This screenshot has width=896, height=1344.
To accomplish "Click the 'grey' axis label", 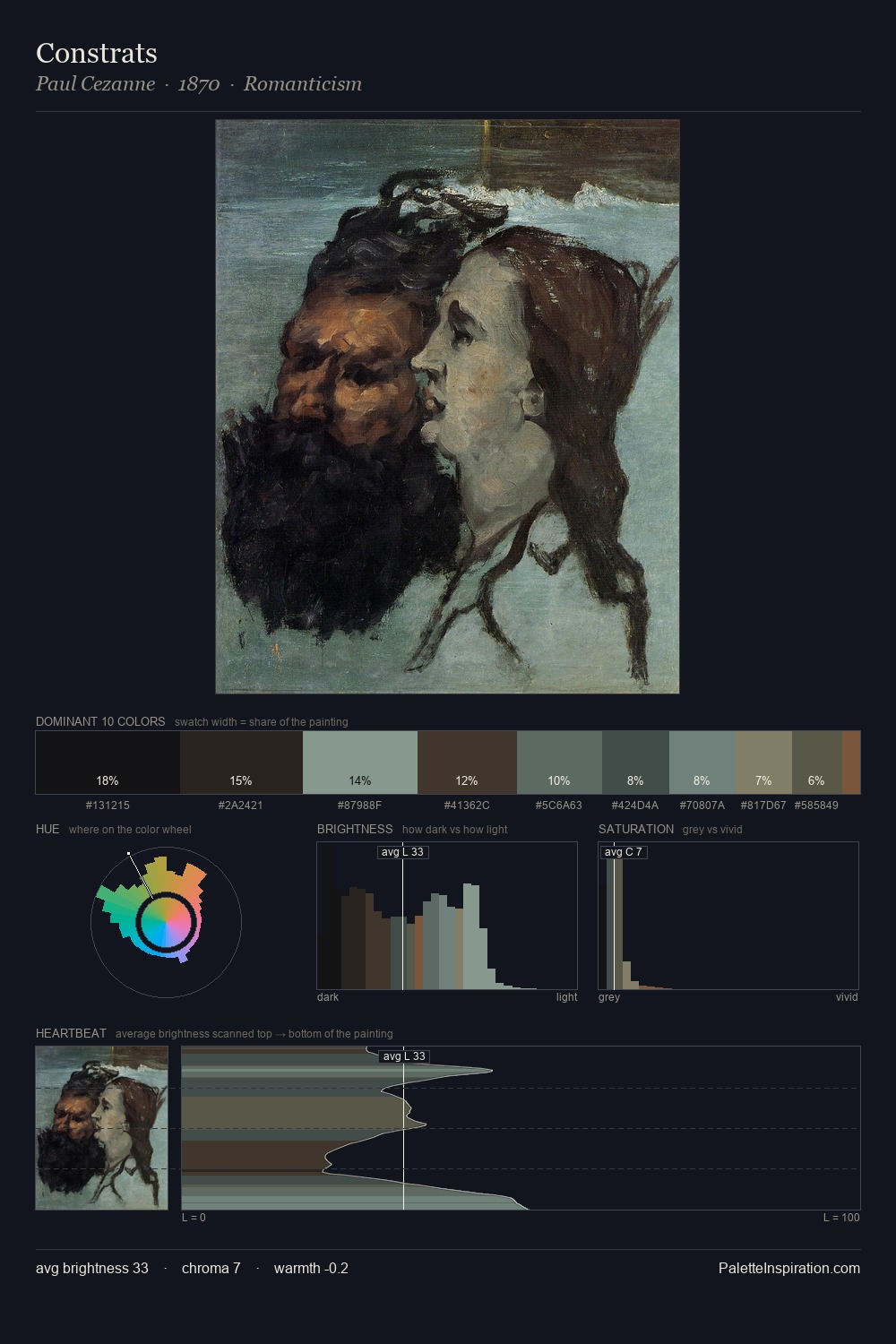I will pyautogui.click(x=609, y=997).
